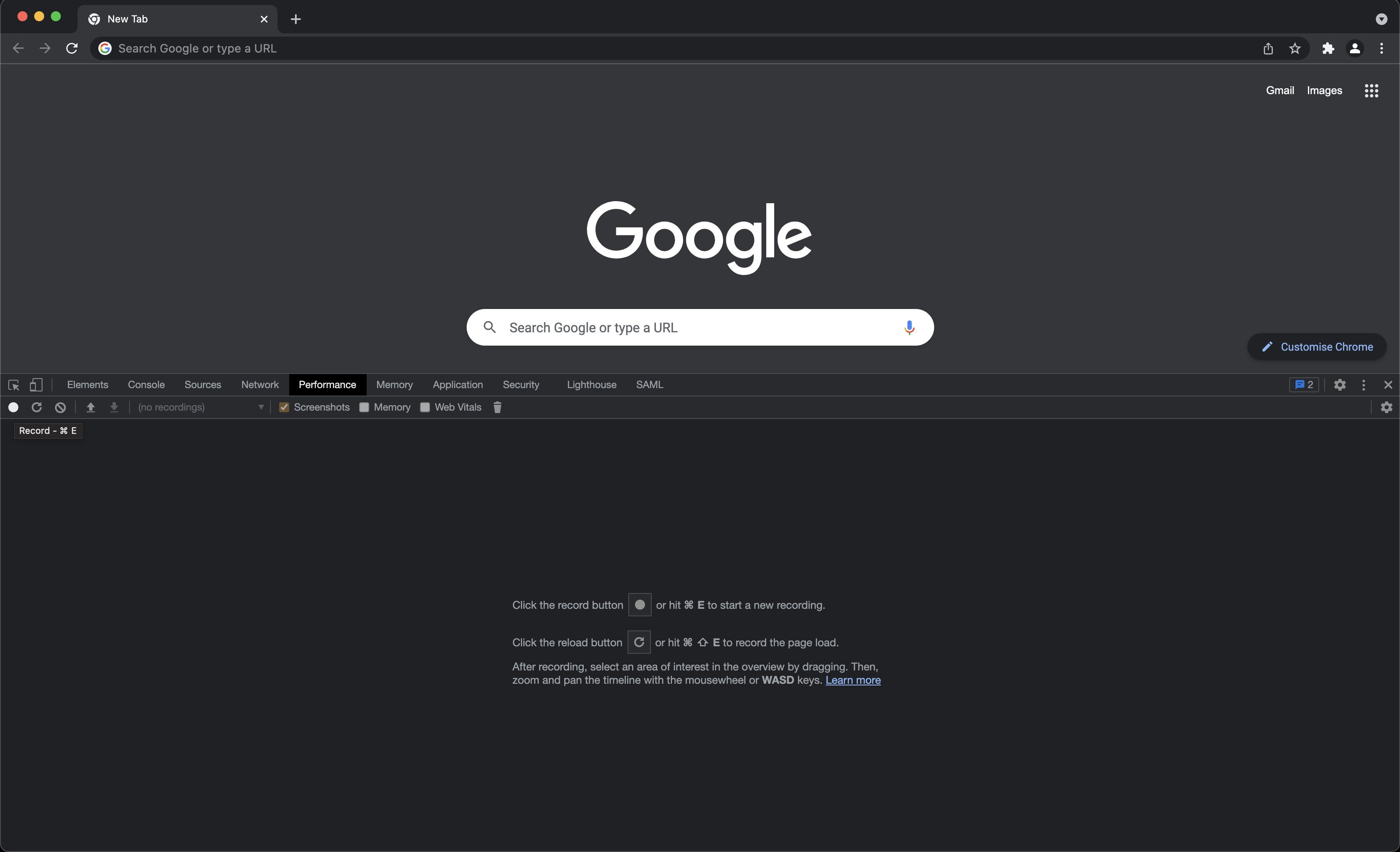Screen dimensions: 1400x852
Task: Click the Customise Chrome button
Action: click(x=1317, y=346)
